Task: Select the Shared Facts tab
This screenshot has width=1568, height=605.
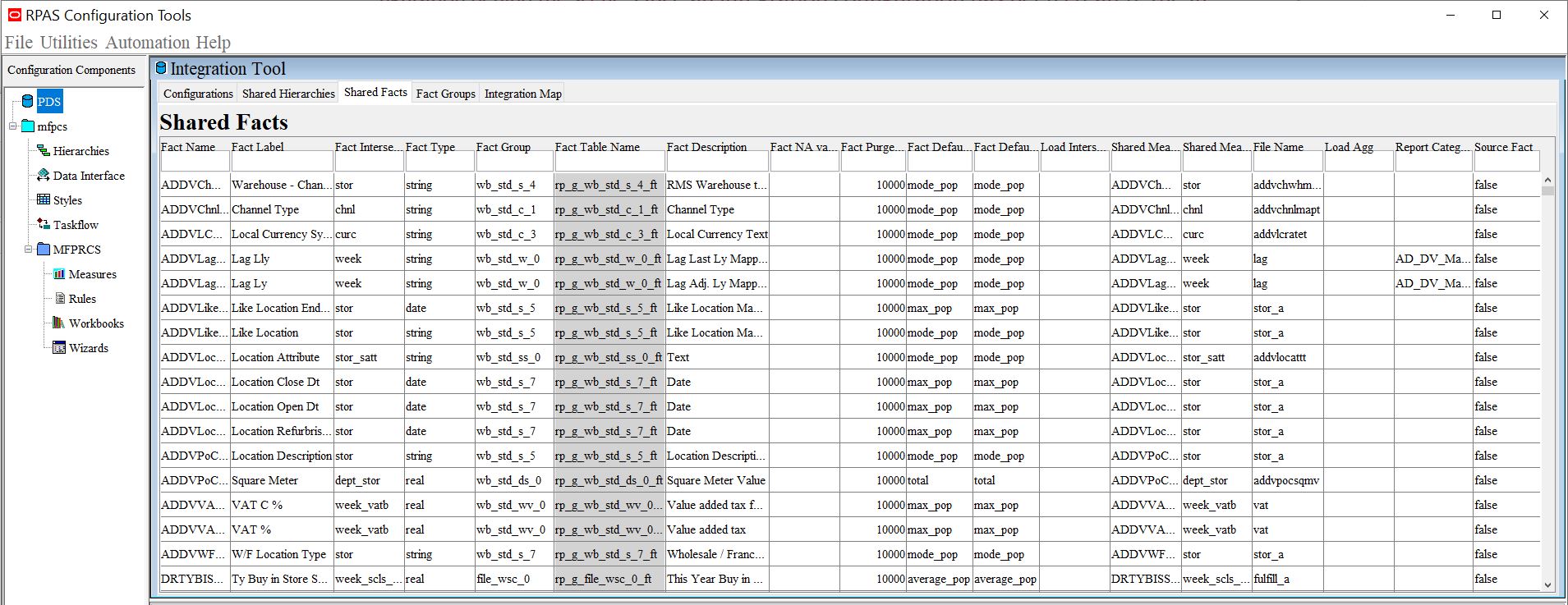Action: [x=375, y=92]
